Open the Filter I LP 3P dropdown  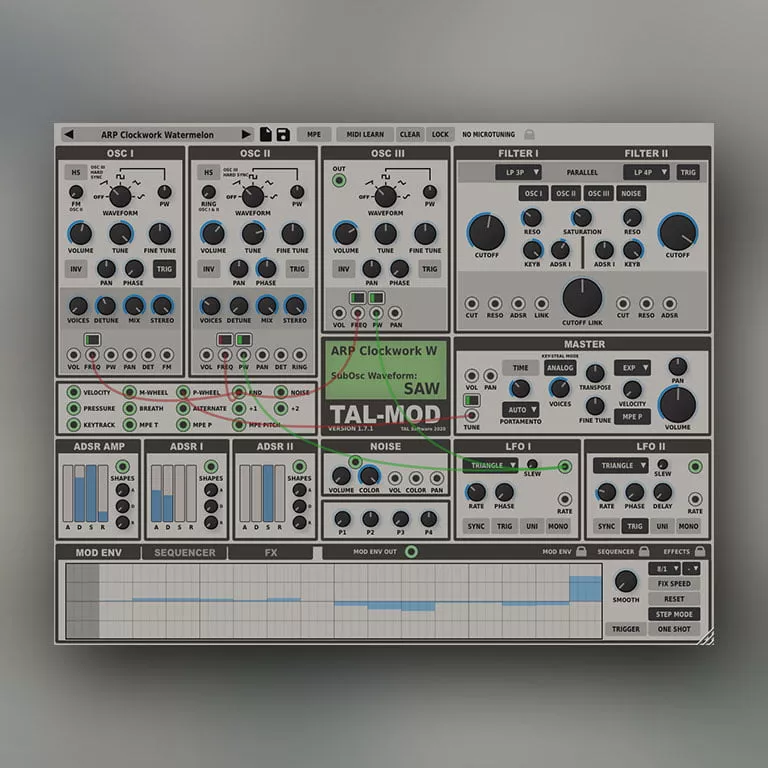click(517, 172)
